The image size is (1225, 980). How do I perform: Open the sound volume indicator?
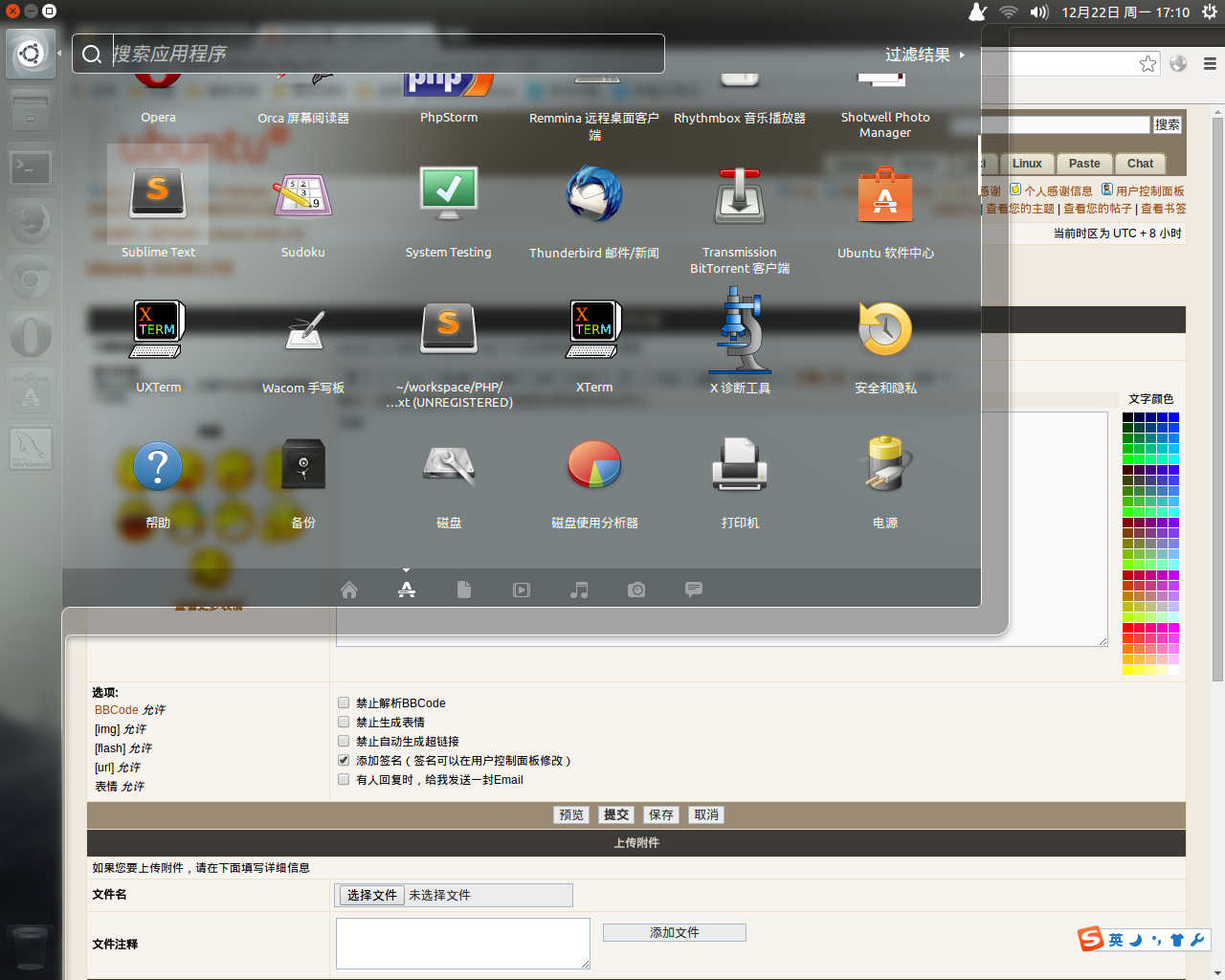(x=1039, y=11)
